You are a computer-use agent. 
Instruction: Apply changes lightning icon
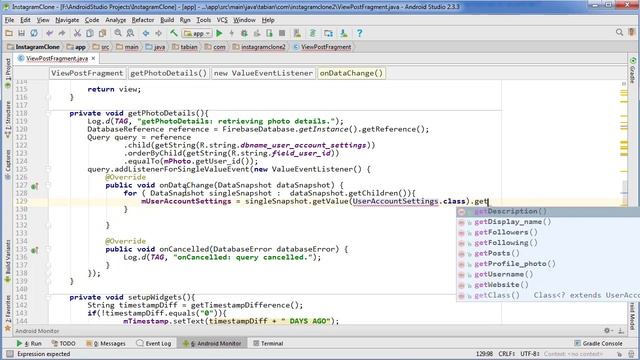231,33
